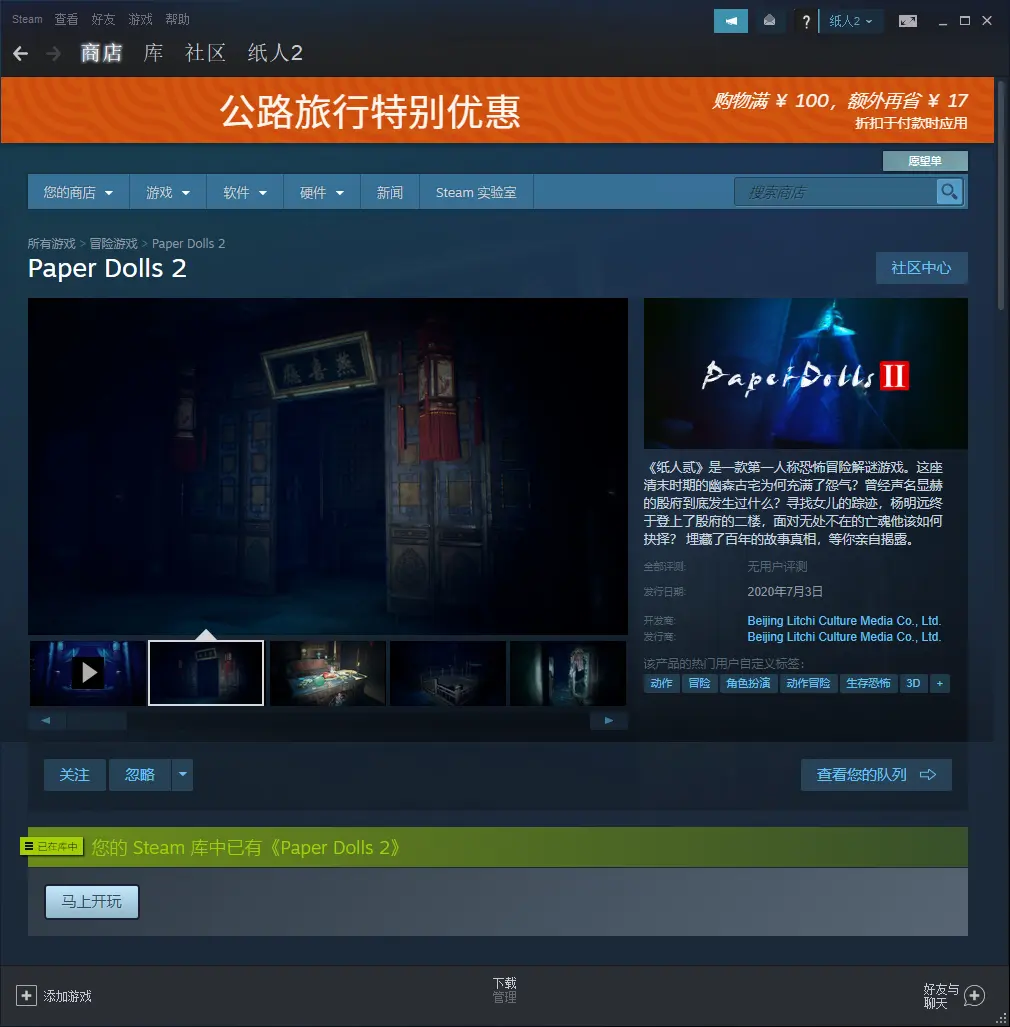
Task: Open Steam 实验室 section
Action: tap(476, 192)
